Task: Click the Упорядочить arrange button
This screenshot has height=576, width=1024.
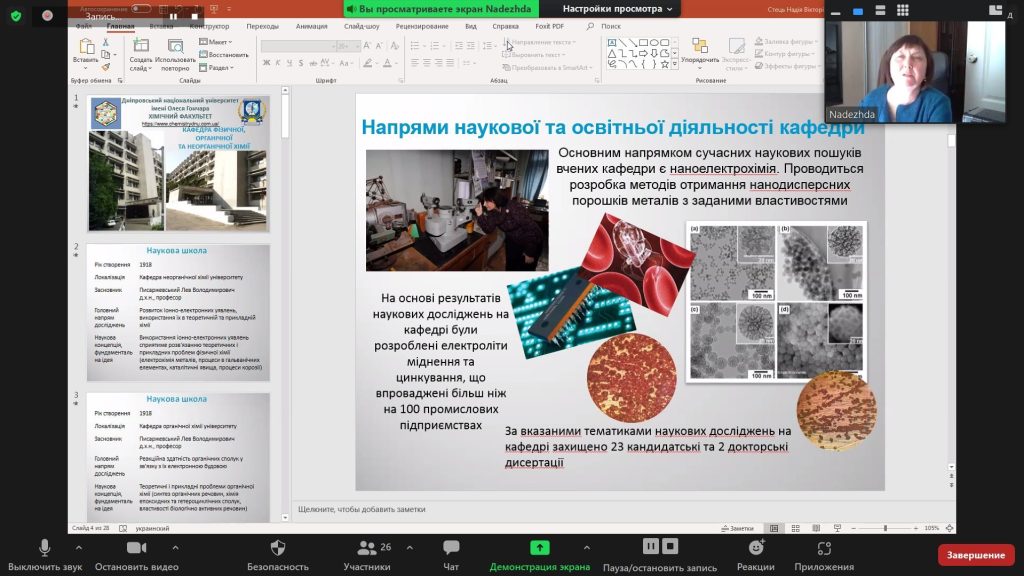Action: 700,52
